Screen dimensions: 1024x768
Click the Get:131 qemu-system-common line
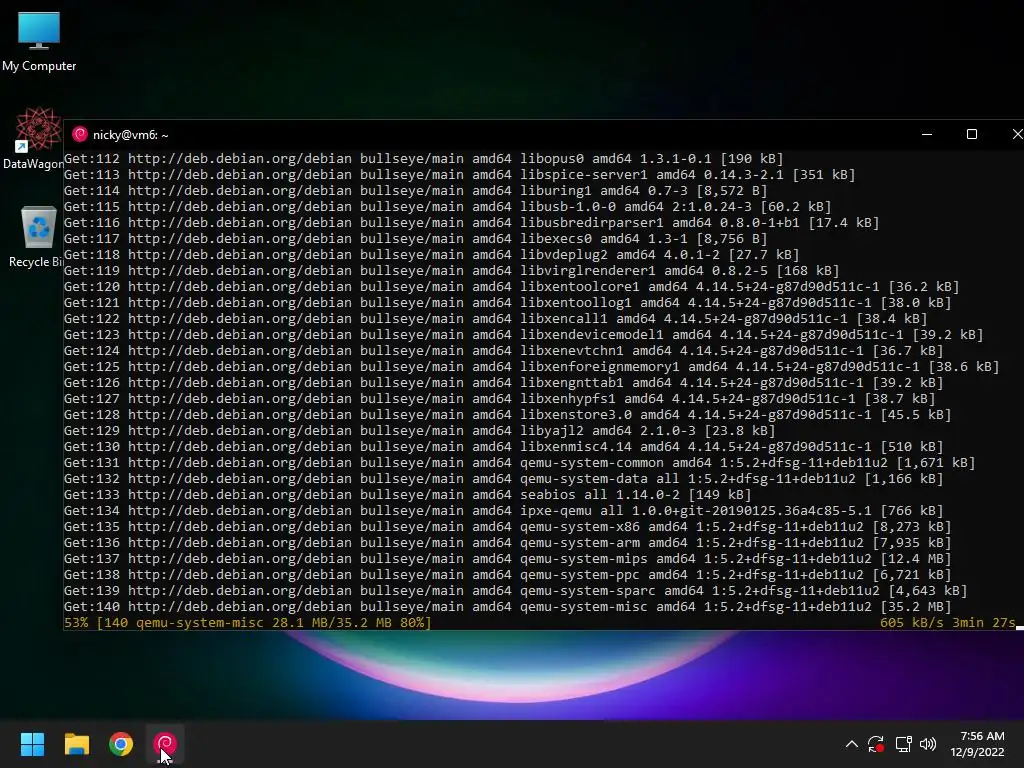pyautogui.click(x=519, y=462)
